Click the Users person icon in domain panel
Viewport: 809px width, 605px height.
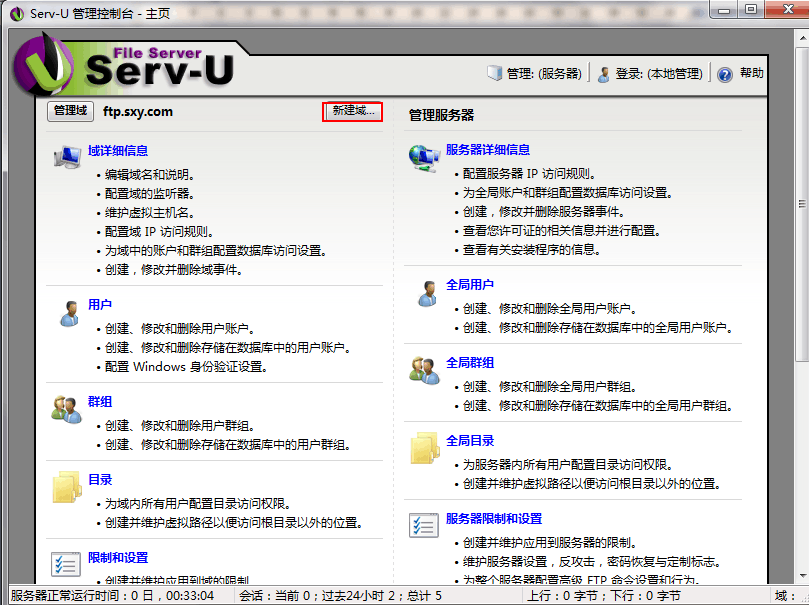click(67, 312)
